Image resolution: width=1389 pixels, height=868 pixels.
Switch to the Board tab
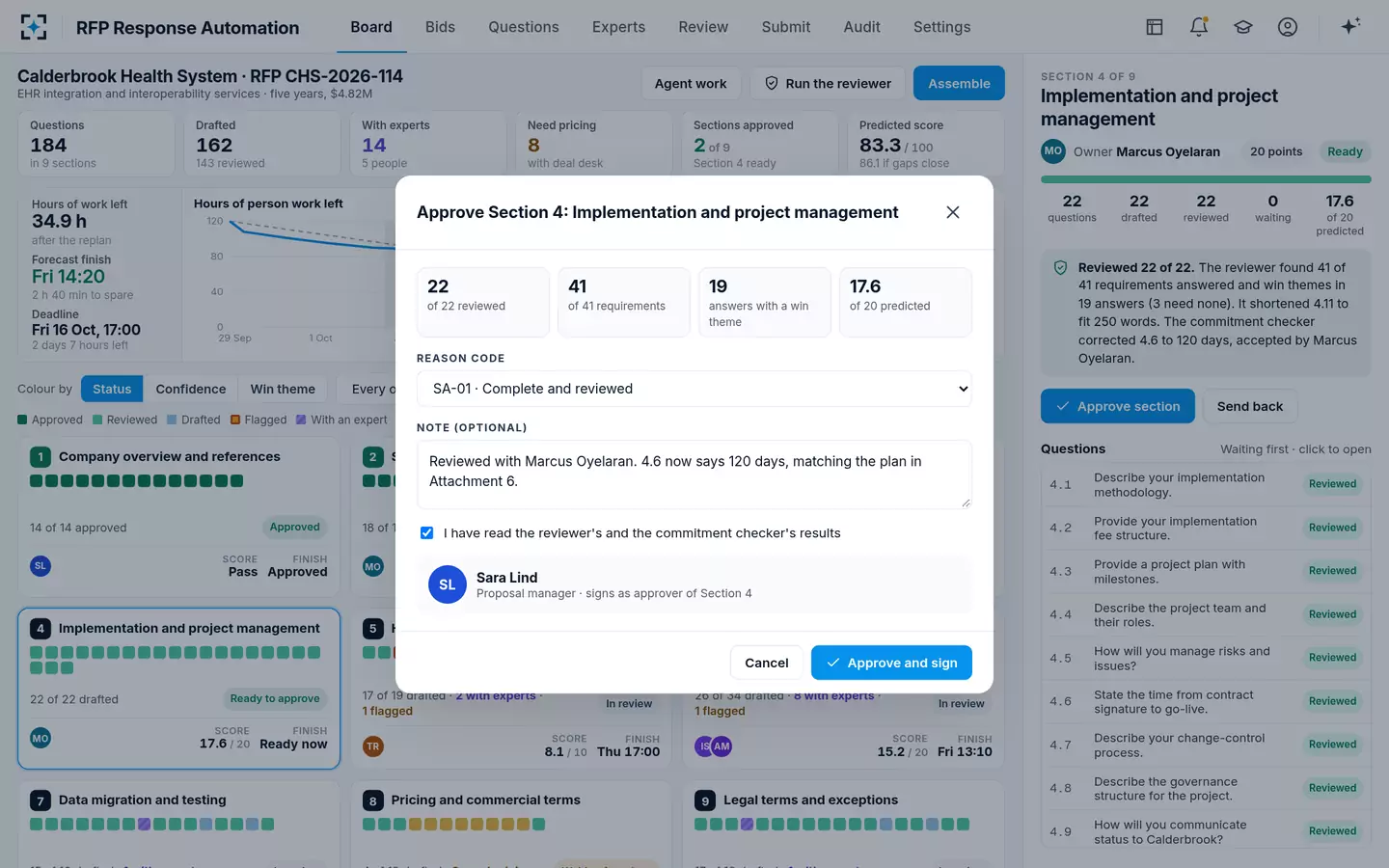(371, 27)
